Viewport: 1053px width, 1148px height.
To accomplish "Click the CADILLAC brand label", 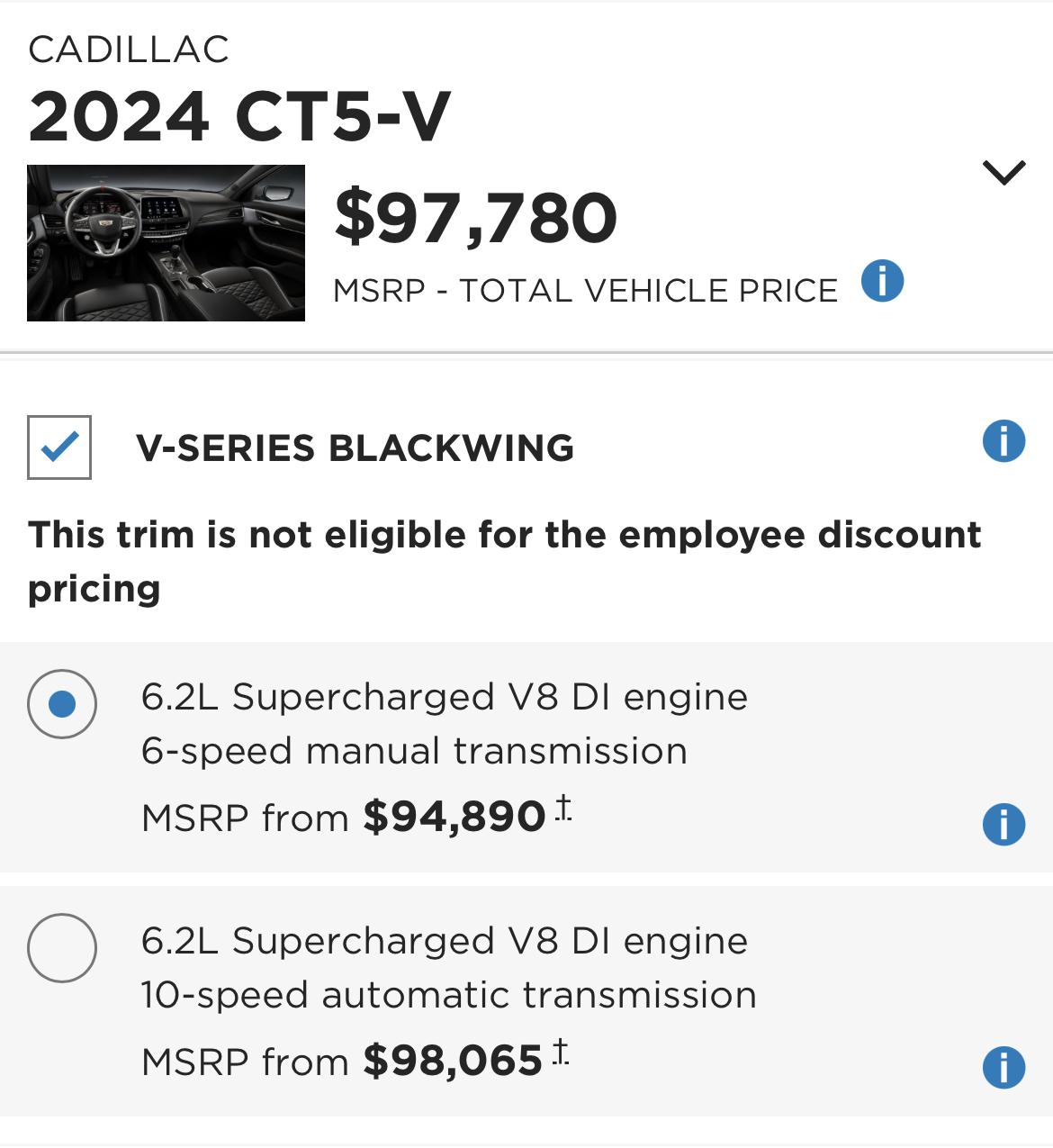I will click(129, 50).
